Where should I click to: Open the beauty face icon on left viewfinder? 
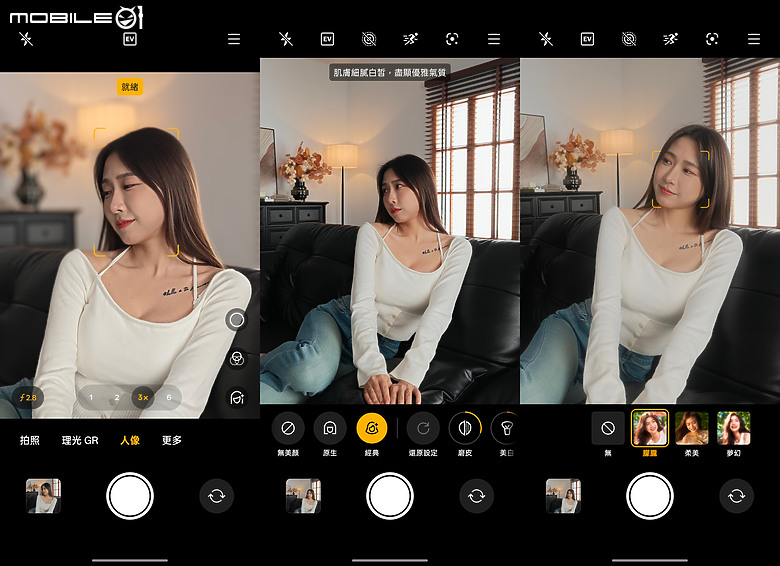pyautogui.click(x=237, y=397)
